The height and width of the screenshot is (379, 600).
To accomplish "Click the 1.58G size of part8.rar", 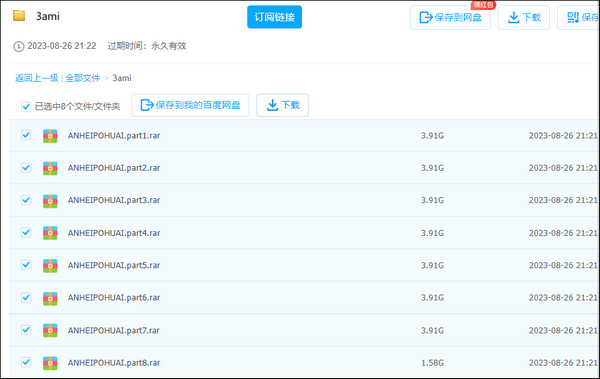I will (x=432, y=363).
